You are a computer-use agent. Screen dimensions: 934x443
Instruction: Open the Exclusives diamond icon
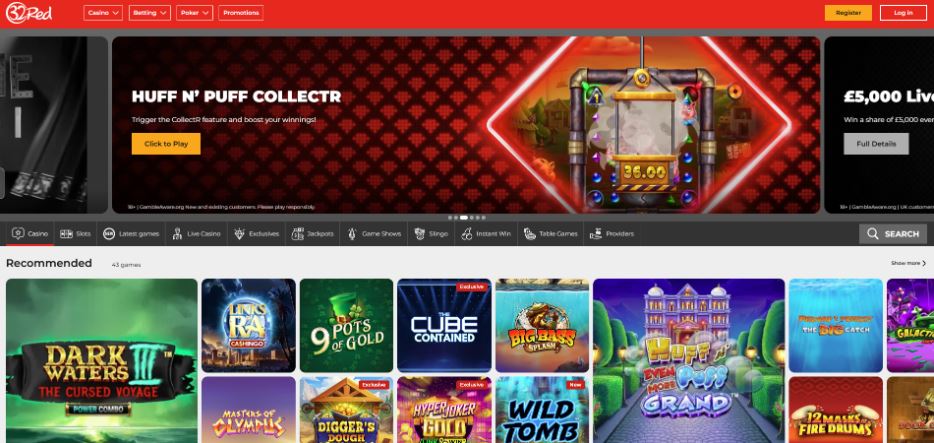[x=239, y=234]
